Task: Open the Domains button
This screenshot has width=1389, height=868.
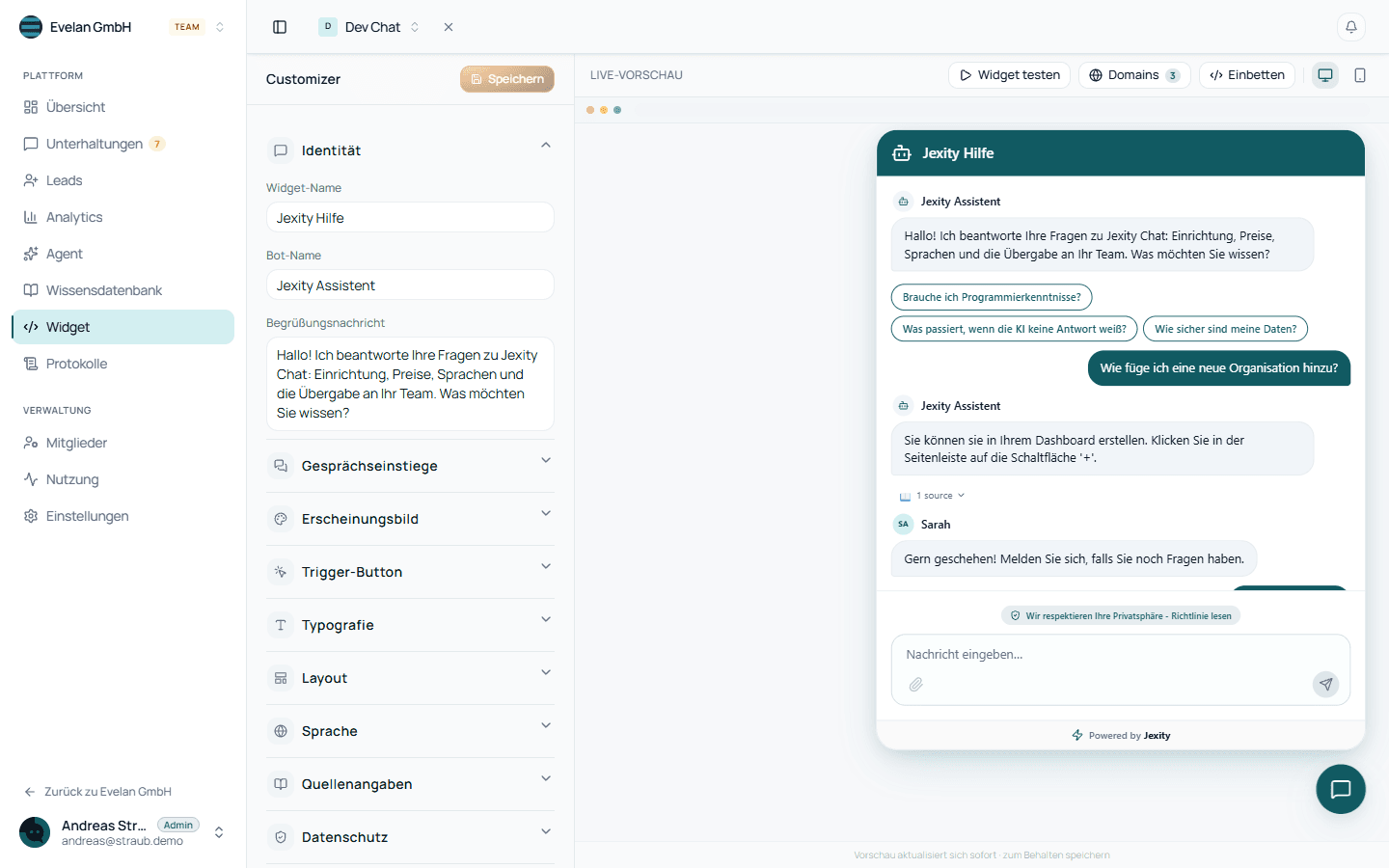Action: pyautogui.click(x=1134, y=75)
